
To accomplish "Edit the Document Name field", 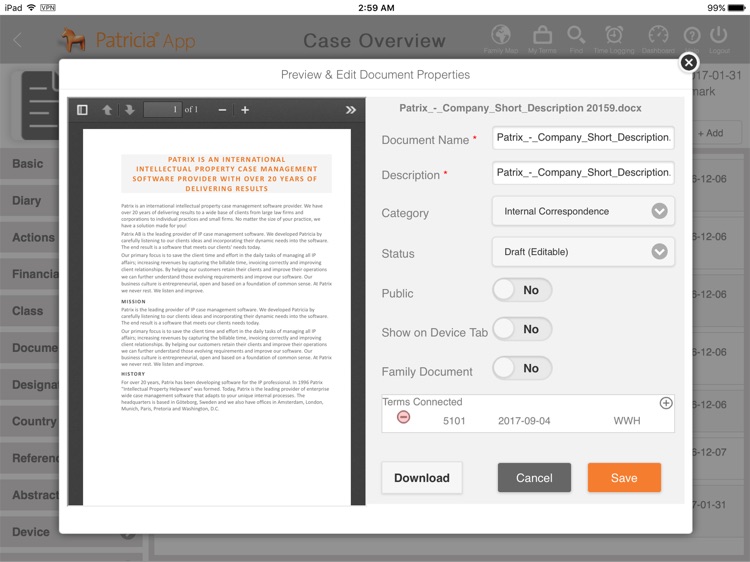I will tap(583, 138).
